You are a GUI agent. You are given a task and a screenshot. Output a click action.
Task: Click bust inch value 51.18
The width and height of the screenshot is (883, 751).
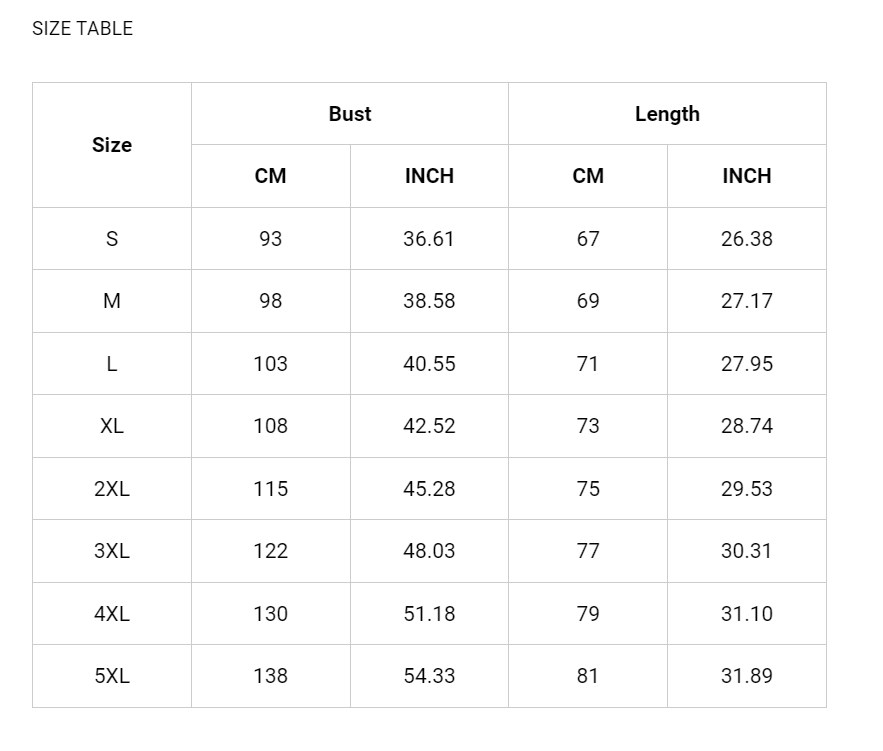[429, 614]
